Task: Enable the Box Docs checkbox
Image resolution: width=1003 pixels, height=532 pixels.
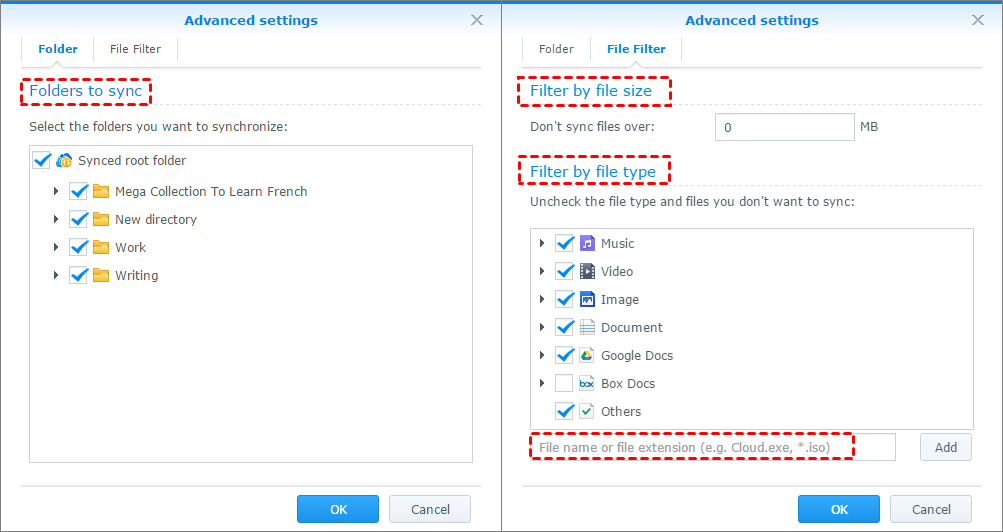Action: (564, 383)
